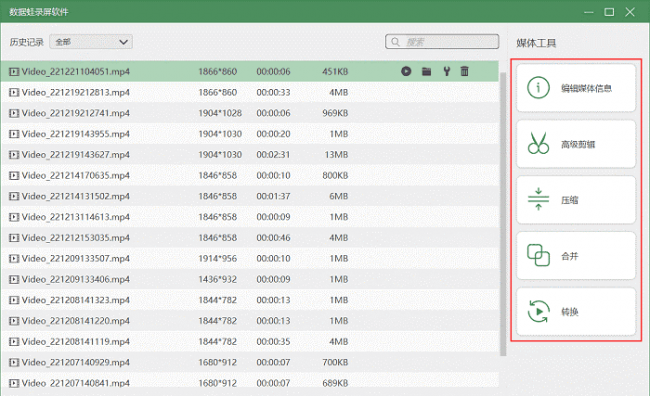Click the video file icon of Video_221219143955.mp4
Viewport: 650px width, 396px height.
14,134
